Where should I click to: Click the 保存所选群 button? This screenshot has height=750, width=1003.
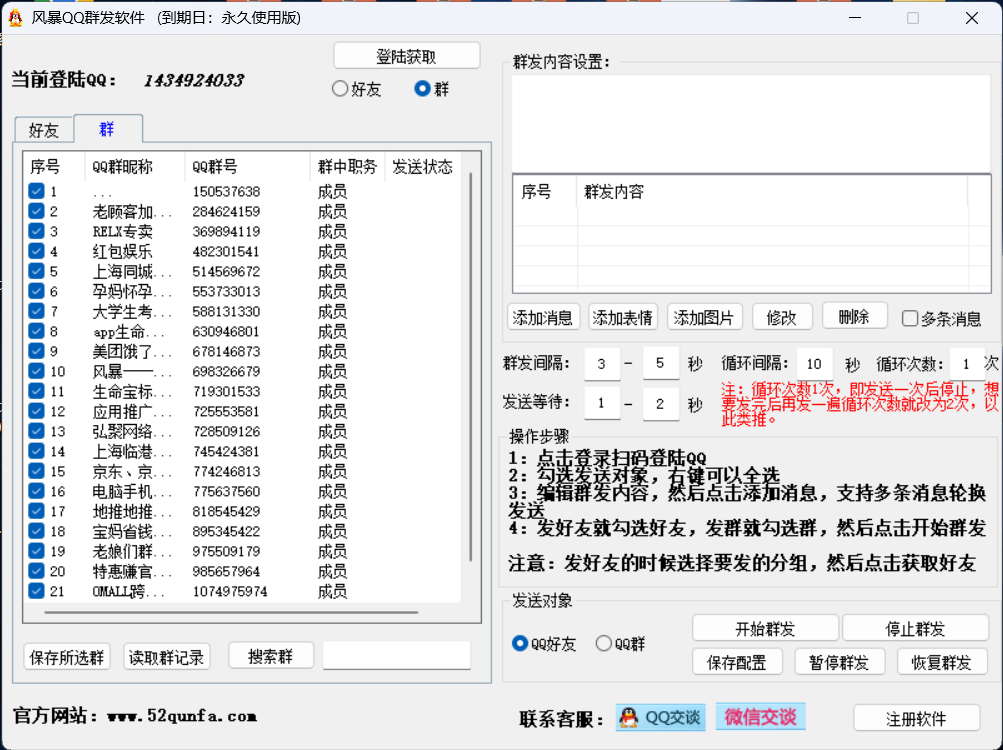[67, 657]
